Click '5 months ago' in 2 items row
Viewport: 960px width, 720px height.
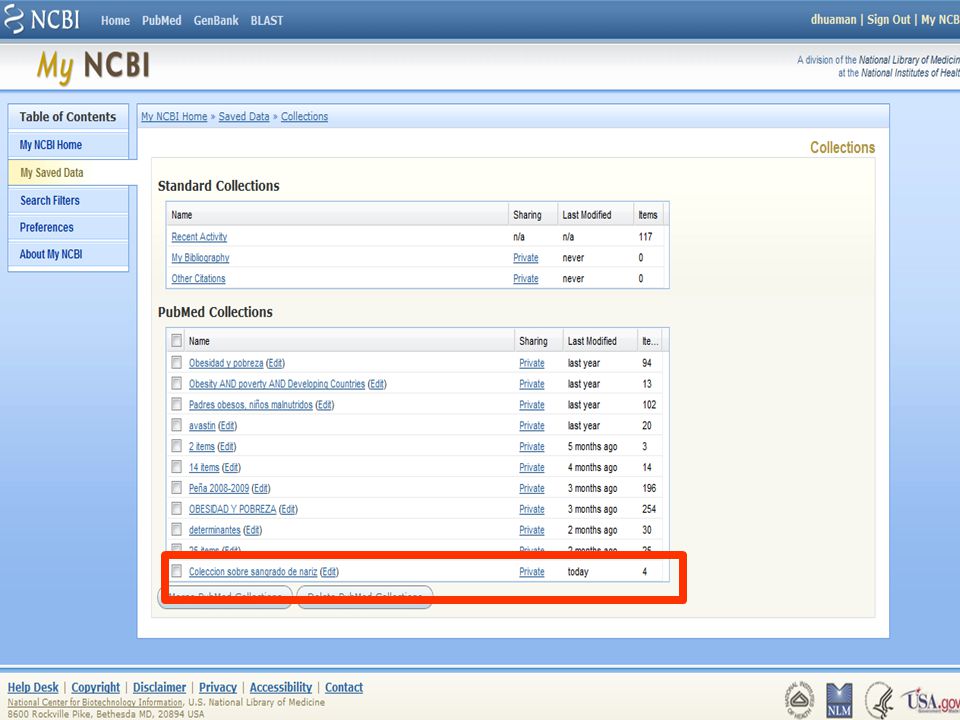pos(592,446)
